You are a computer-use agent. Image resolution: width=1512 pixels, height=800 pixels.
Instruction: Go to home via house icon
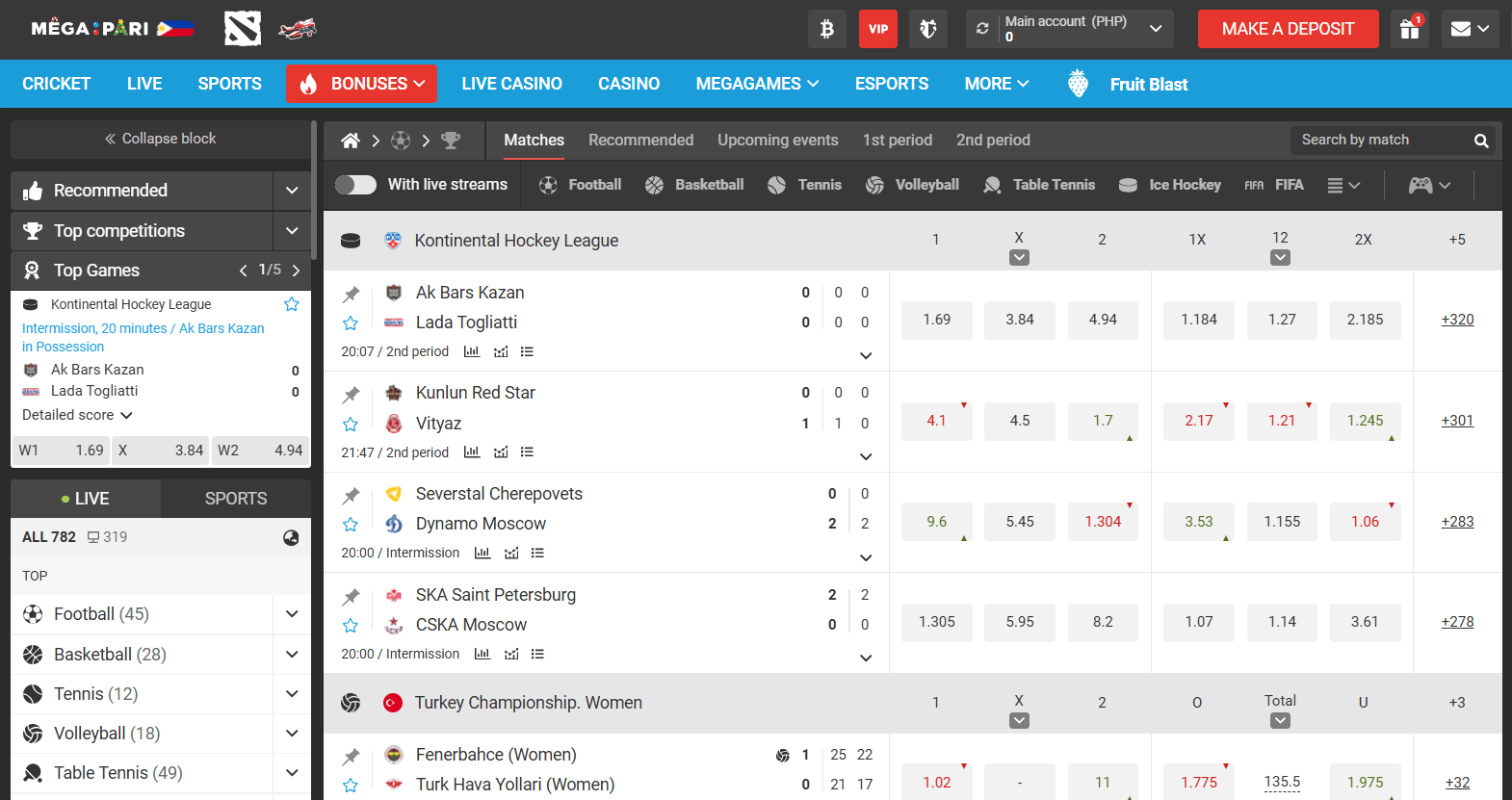351,141
